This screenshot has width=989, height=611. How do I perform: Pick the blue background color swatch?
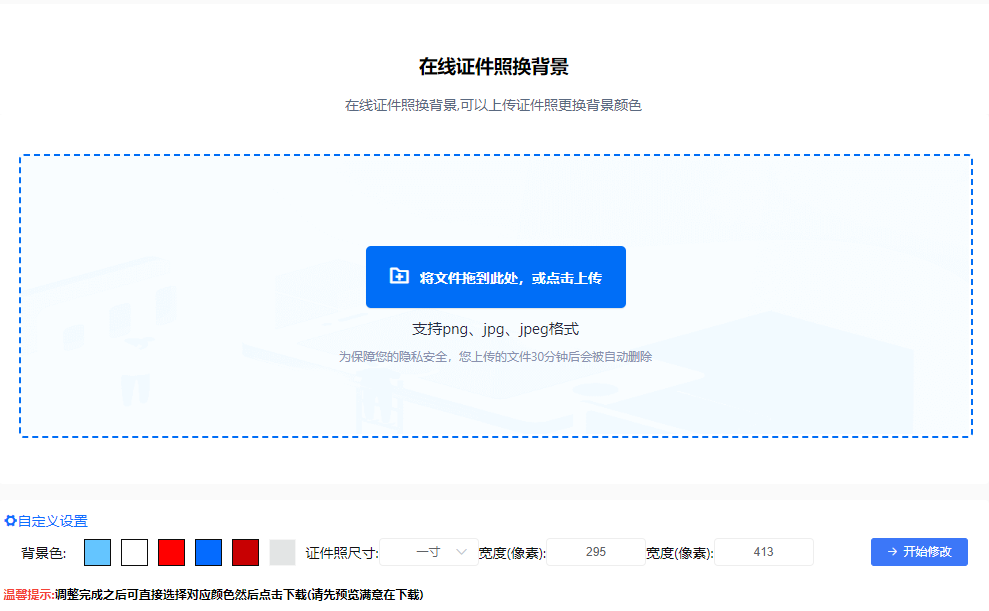tap(209, 551)
